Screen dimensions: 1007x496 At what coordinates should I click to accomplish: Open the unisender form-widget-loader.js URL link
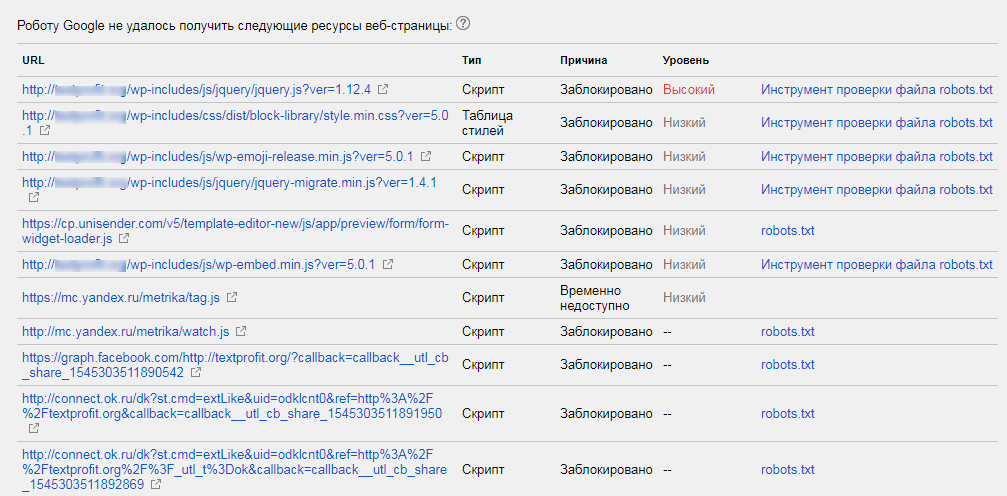(x=236, y=231)
